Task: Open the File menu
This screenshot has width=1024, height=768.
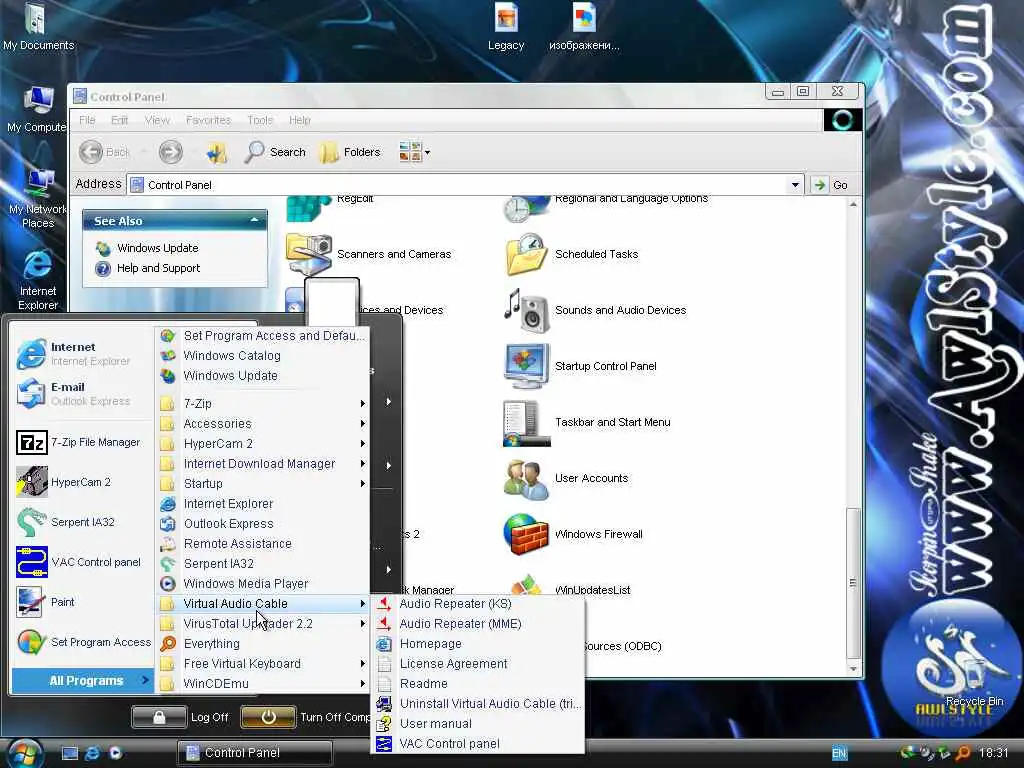Action: (x=87, y=120)
